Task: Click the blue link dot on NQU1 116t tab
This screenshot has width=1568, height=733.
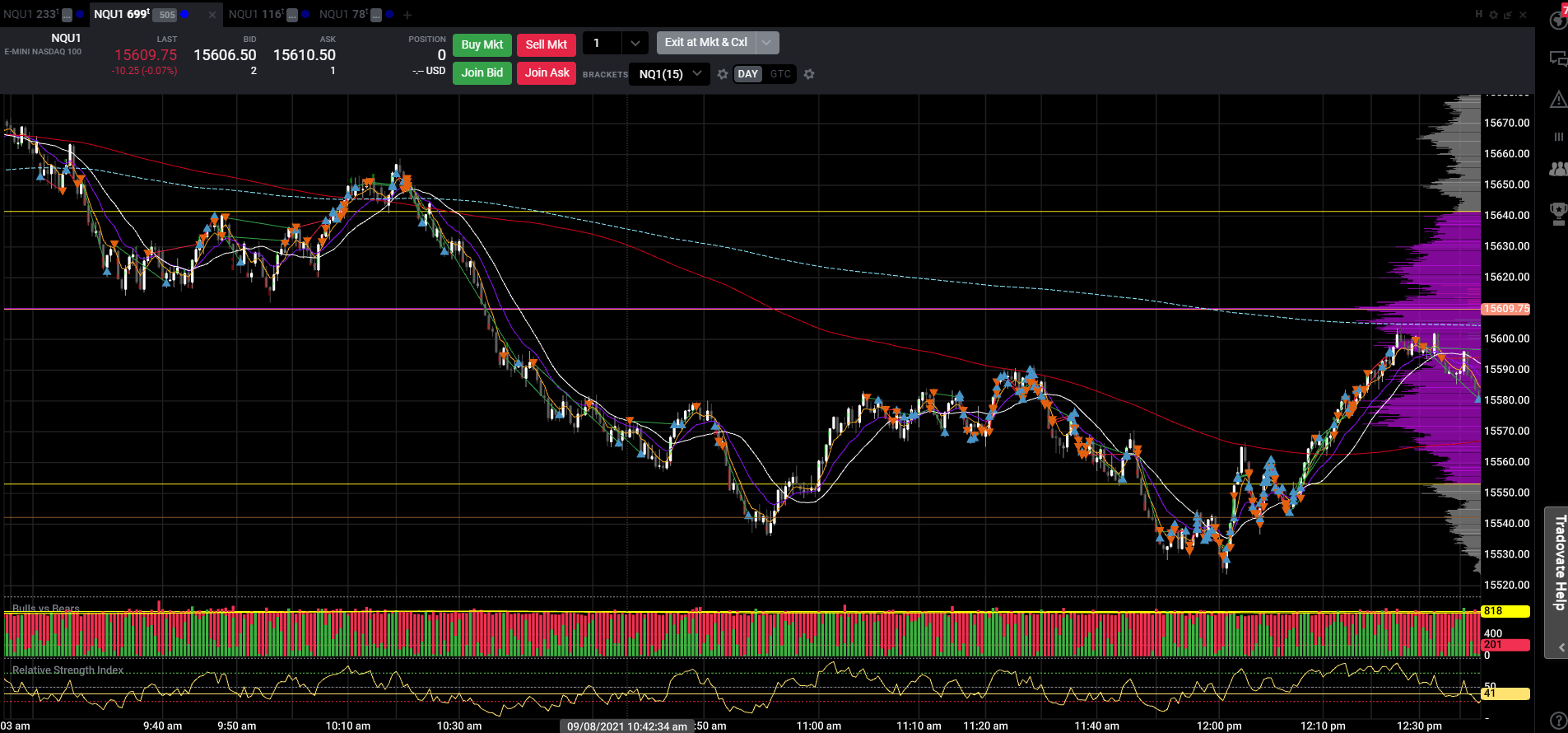Action: click(305, 14)
